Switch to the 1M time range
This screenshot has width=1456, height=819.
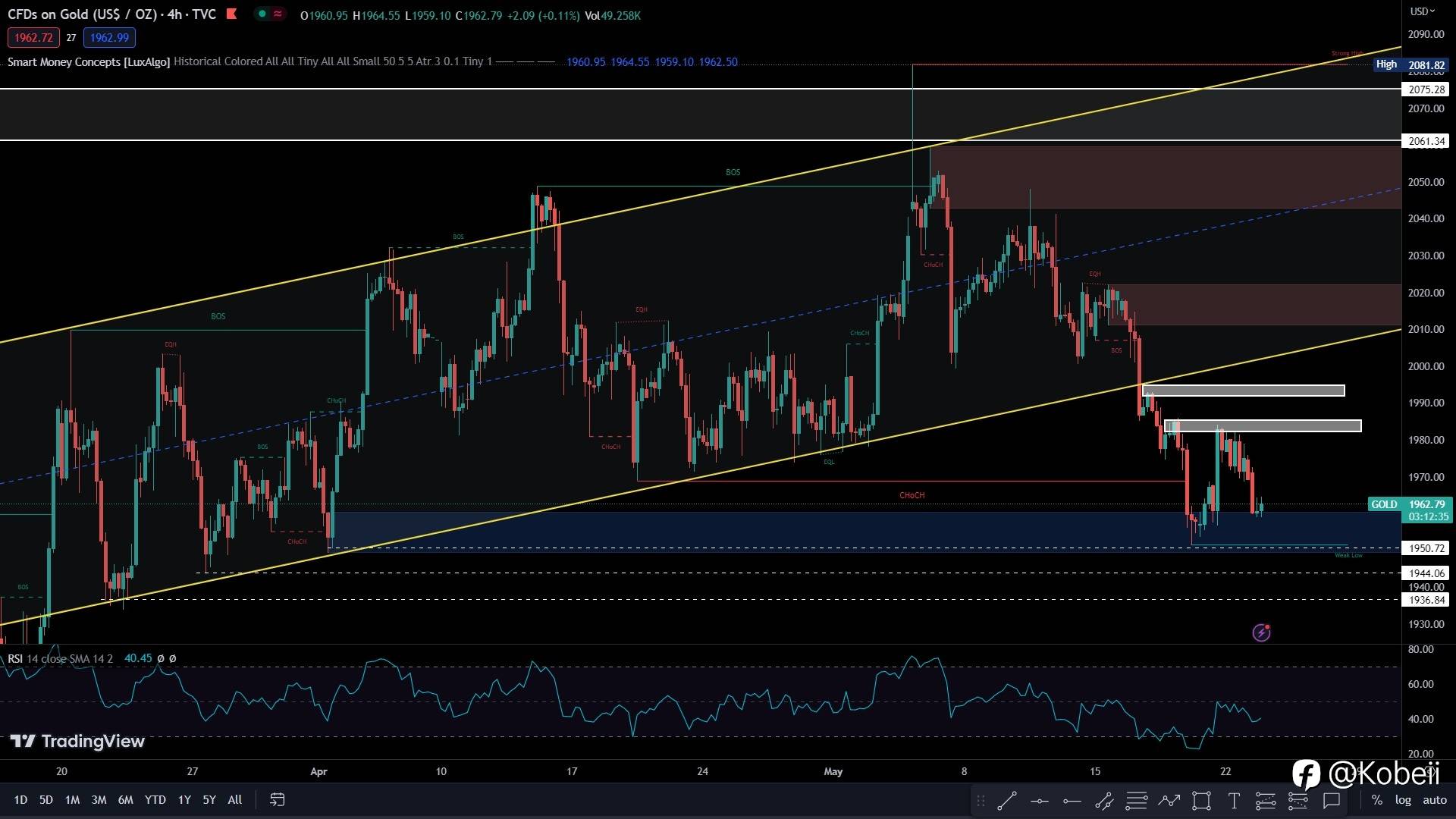click(x=72, y=799)
